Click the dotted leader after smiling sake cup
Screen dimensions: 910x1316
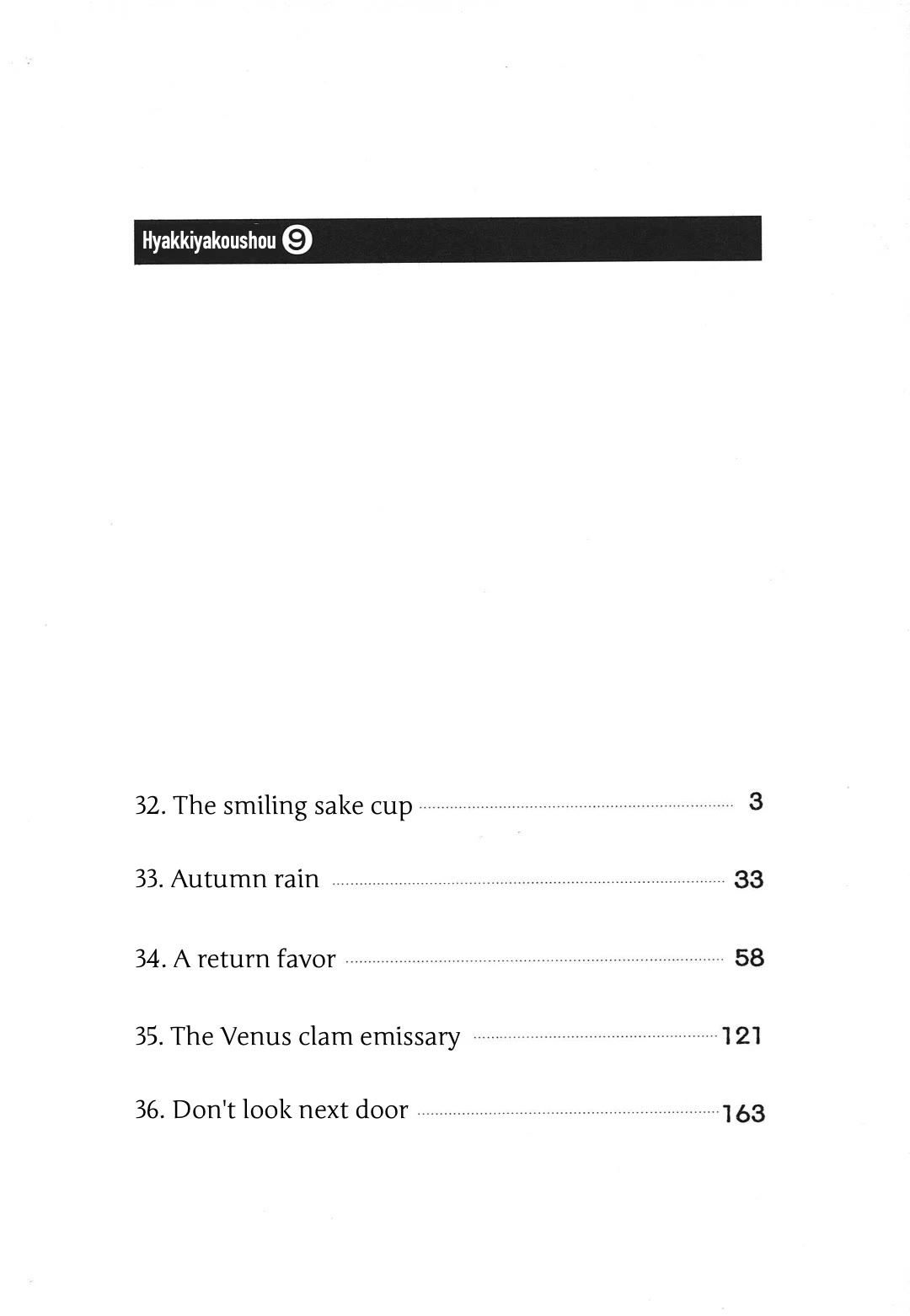pyautogui.click(x=575, y=807)
